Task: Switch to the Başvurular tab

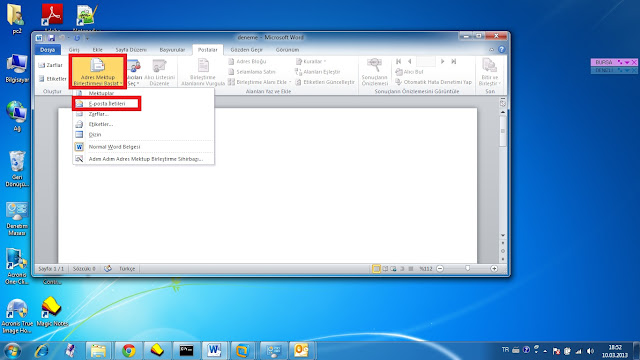Action: tap(172, 50)
